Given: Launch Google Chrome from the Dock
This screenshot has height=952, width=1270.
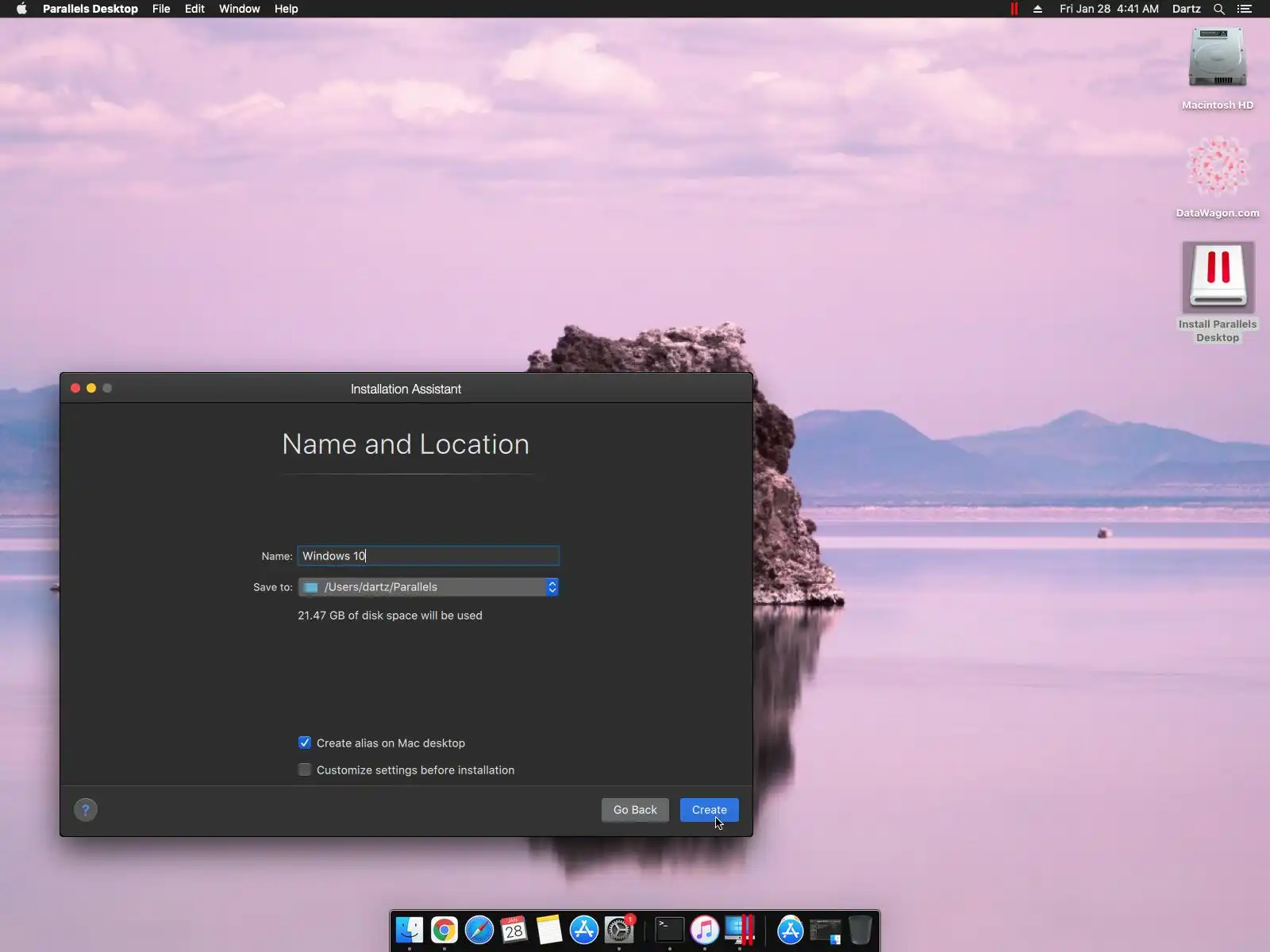Looking at the screenshot, I should pos(444,930).
